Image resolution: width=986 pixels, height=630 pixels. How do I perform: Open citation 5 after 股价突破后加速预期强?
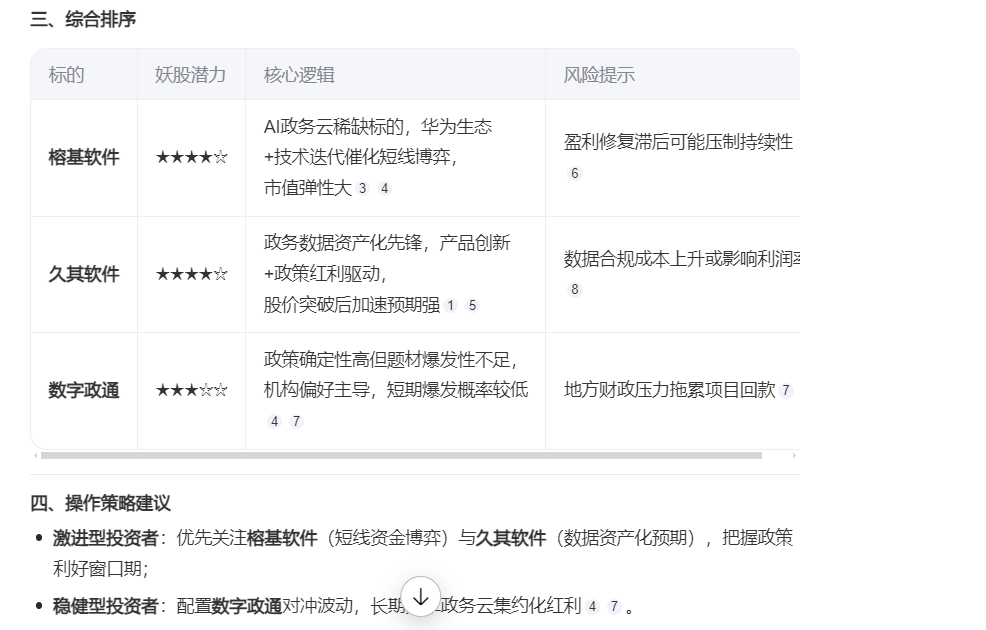point(472,306)
